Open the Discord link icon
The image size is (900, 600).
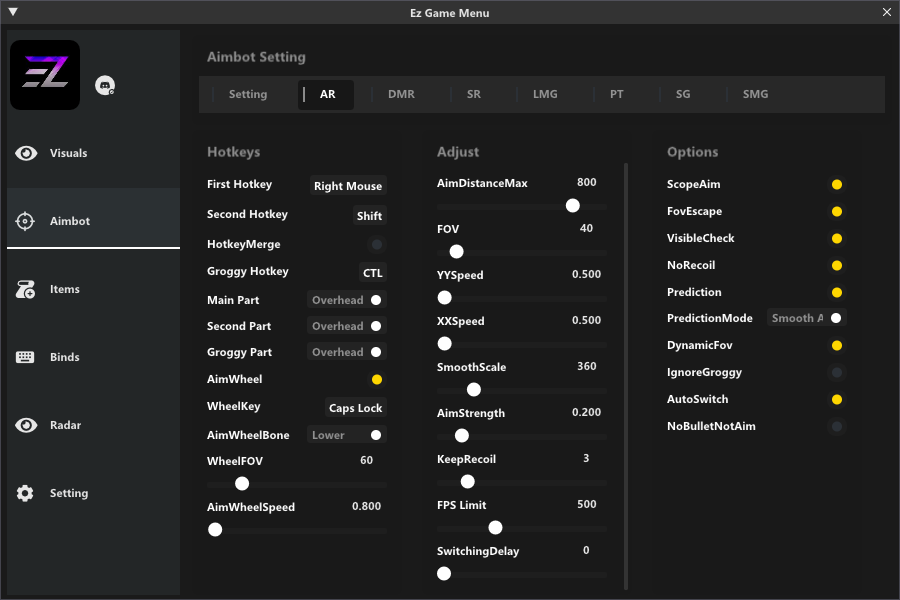tap(105, 86)
